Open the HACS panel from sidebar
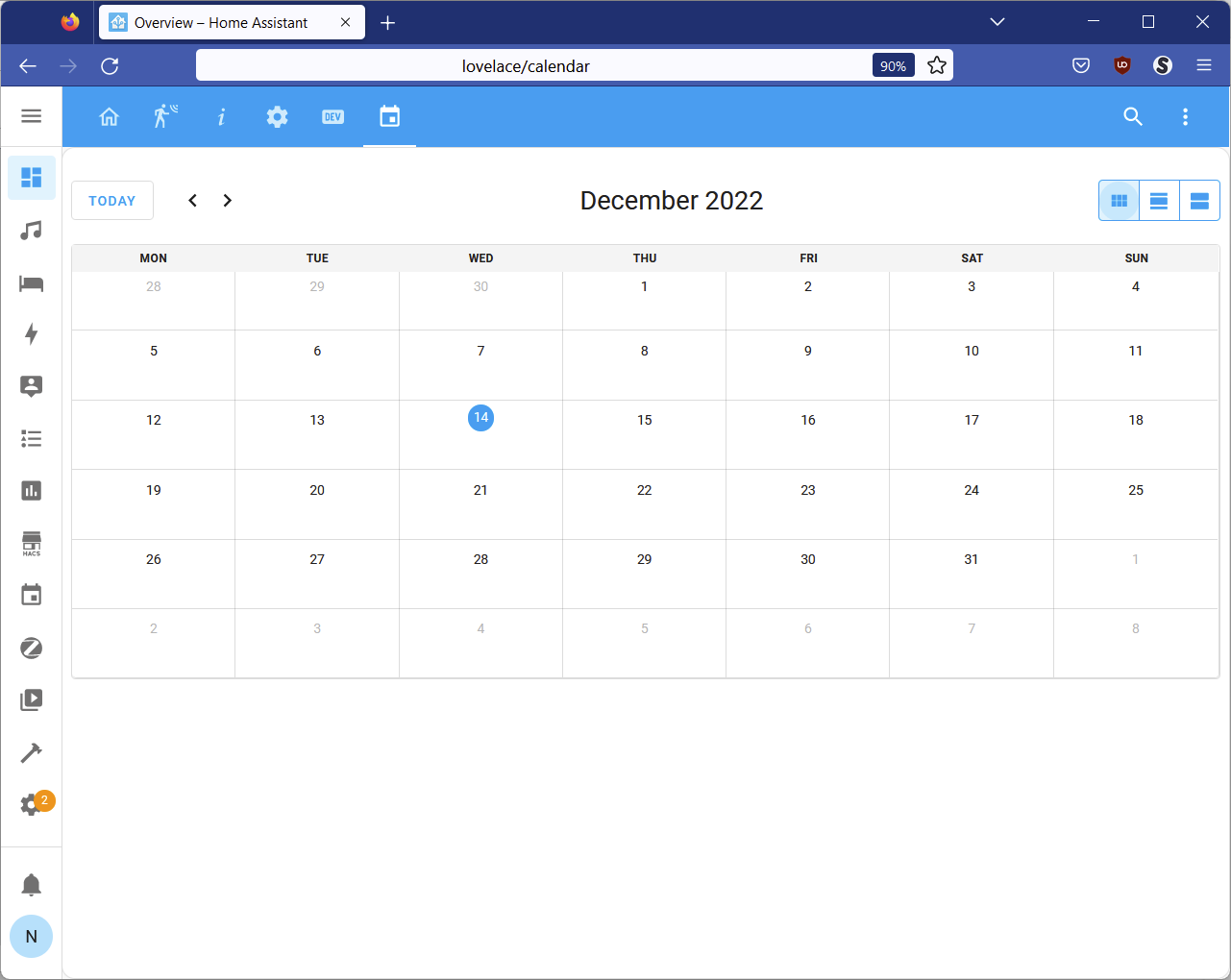This screenshot has height=980, width=1231. [x=31, y=543]
